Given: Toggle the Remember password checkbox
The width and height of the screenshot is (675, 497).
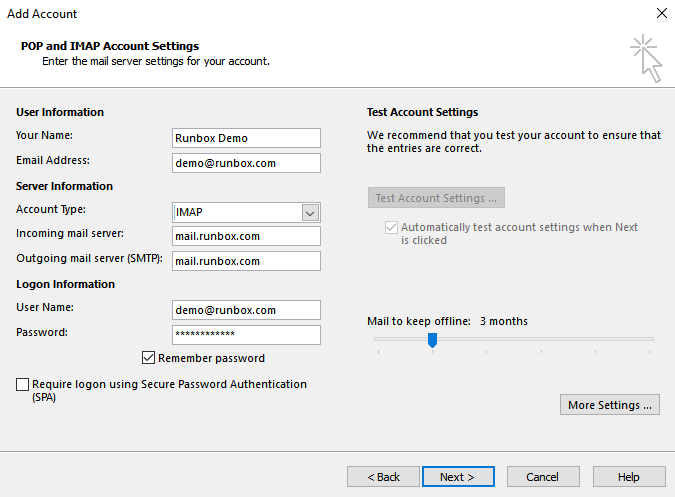Looking at the screenshot, I should [x=149, y=358].
